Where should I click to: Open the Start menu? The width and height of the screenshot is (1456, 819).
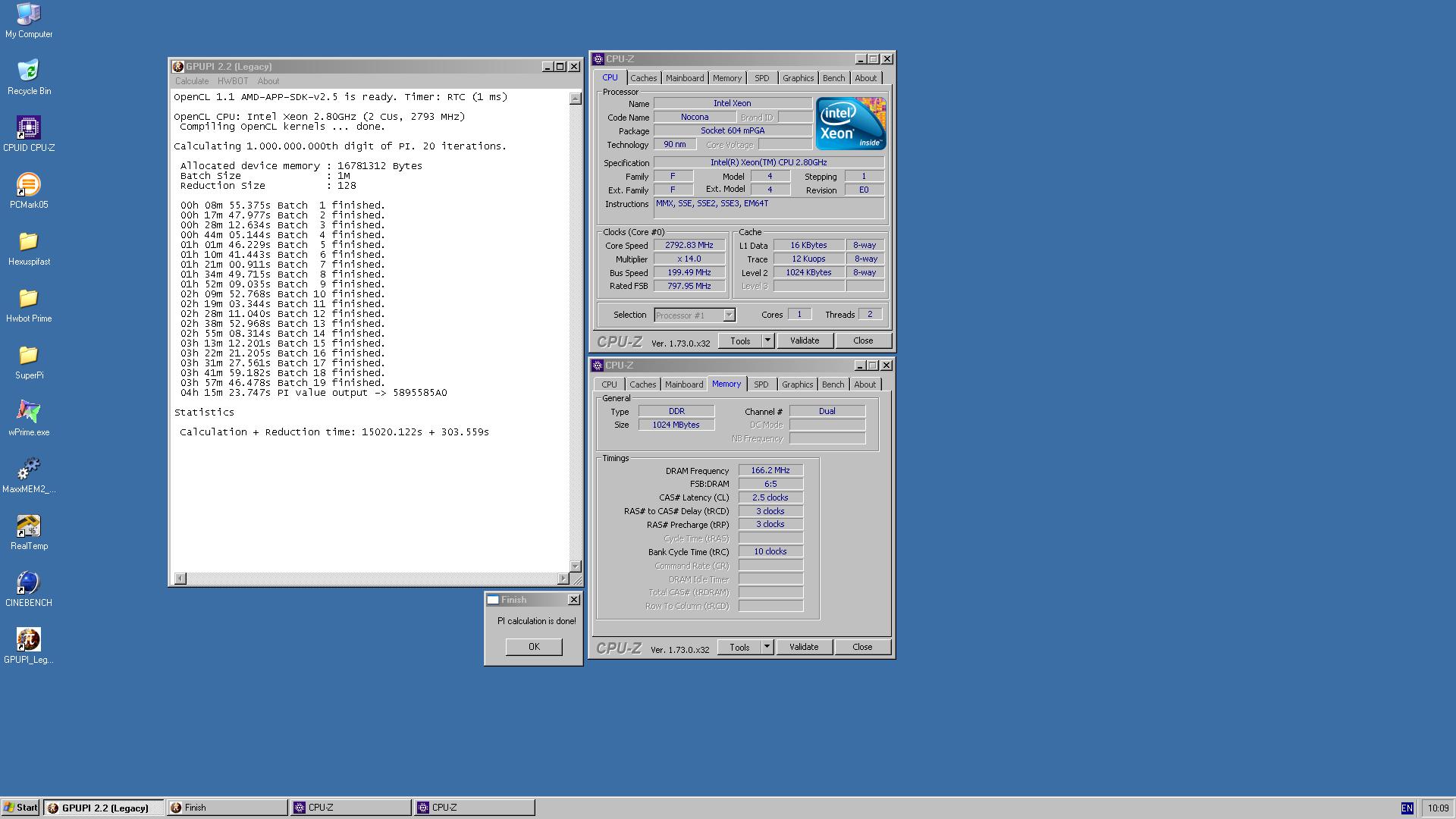coord(20,808)
